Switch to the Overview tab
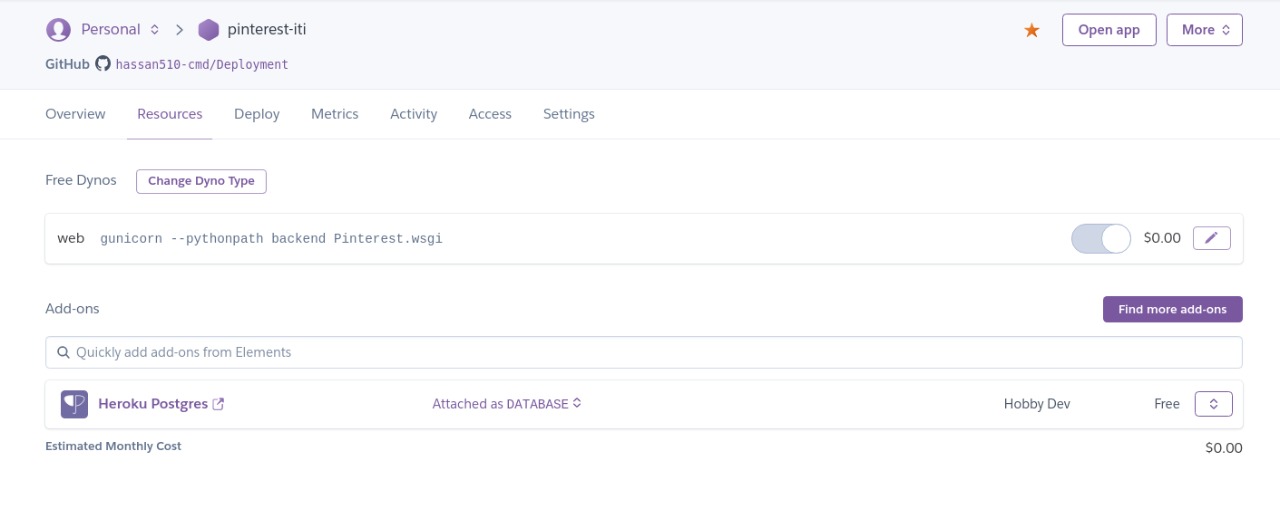1280x509 pixels. pyautogui.click(x=75, y=114)
